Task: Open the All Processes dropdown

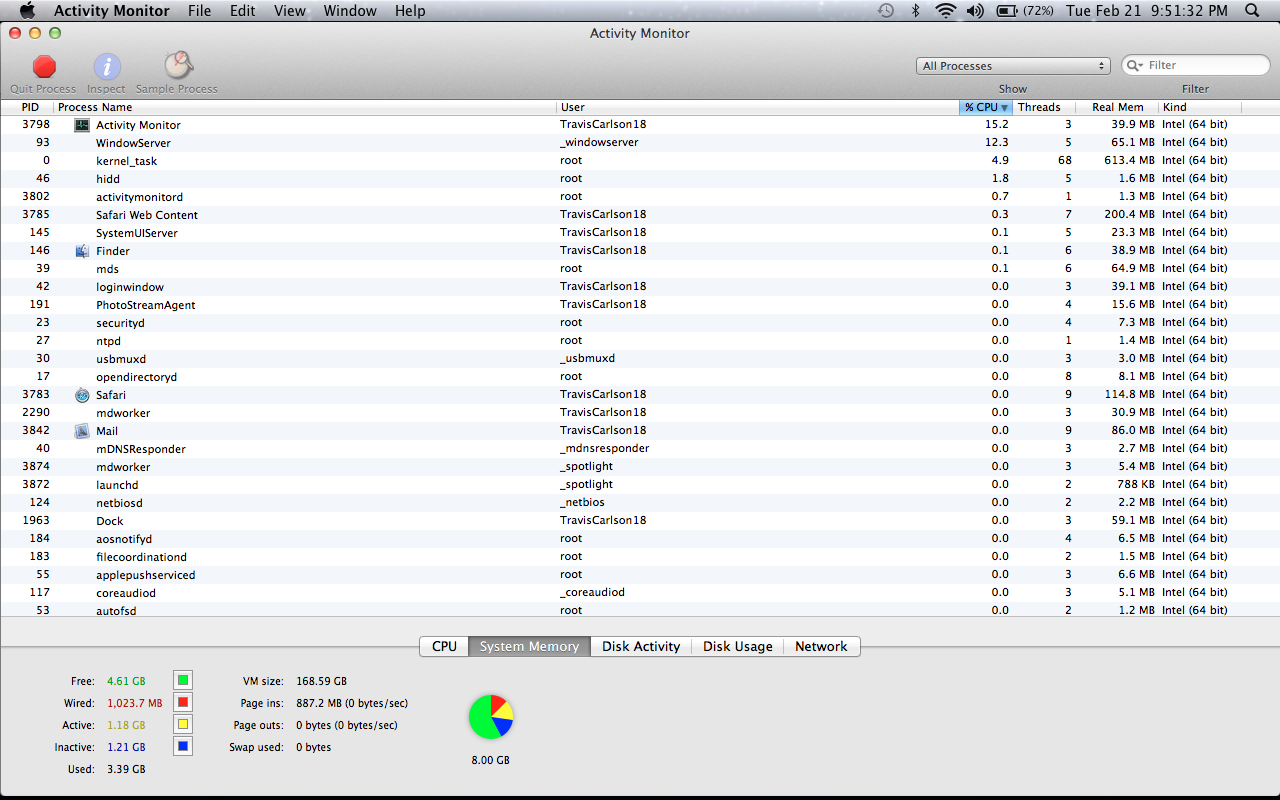Action: point(1013,66)
